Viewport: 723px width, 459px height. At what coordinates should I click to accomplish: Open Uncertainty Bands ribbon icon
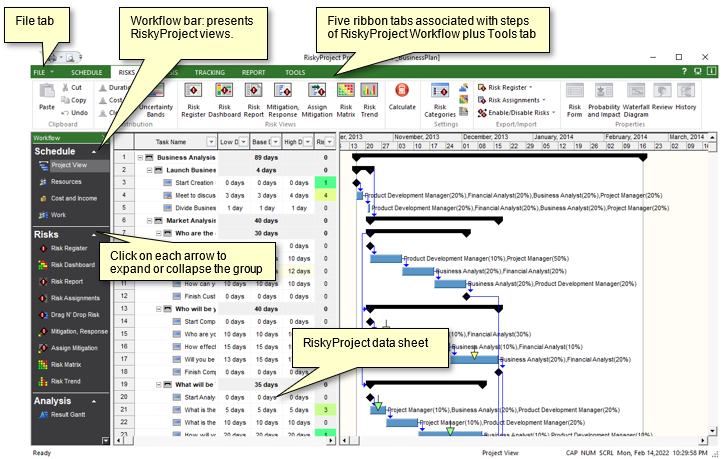[x=156, y=90]
